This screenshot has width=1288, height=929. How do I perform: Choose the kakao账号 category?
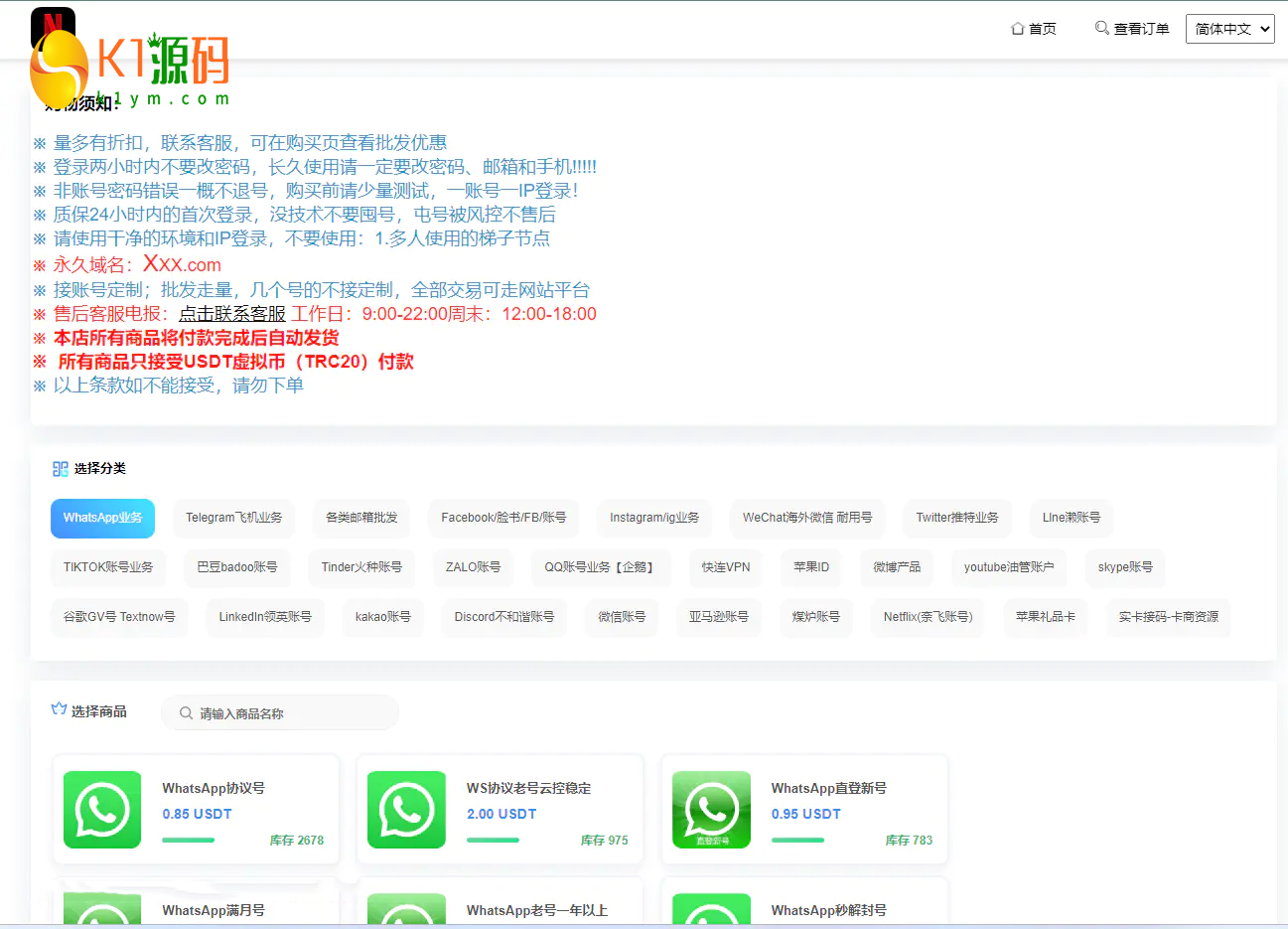click(383, 617)
